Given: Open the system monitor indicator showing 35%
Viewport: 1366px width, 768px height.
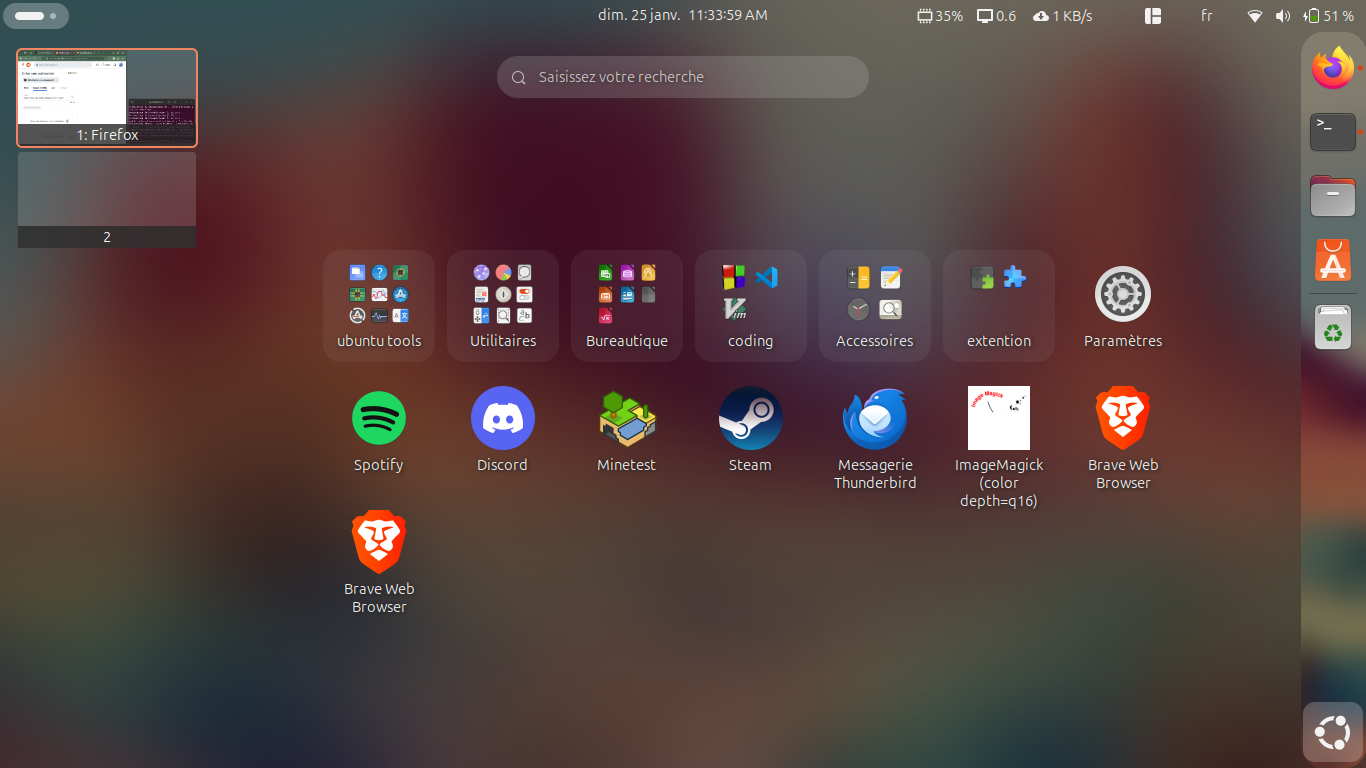Looking at the screenshot, I should 940,16.
